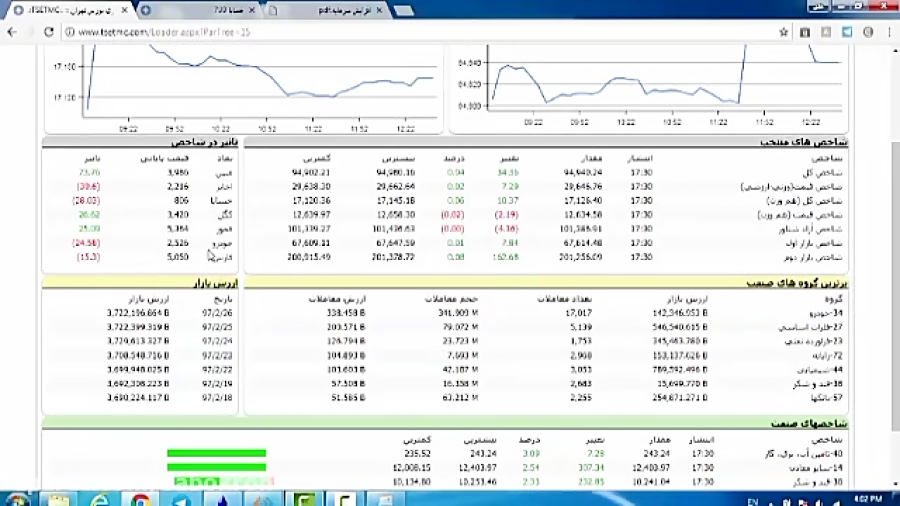
Task: Open the شاخص بازار دوم index link
Action: click(813, 257)
